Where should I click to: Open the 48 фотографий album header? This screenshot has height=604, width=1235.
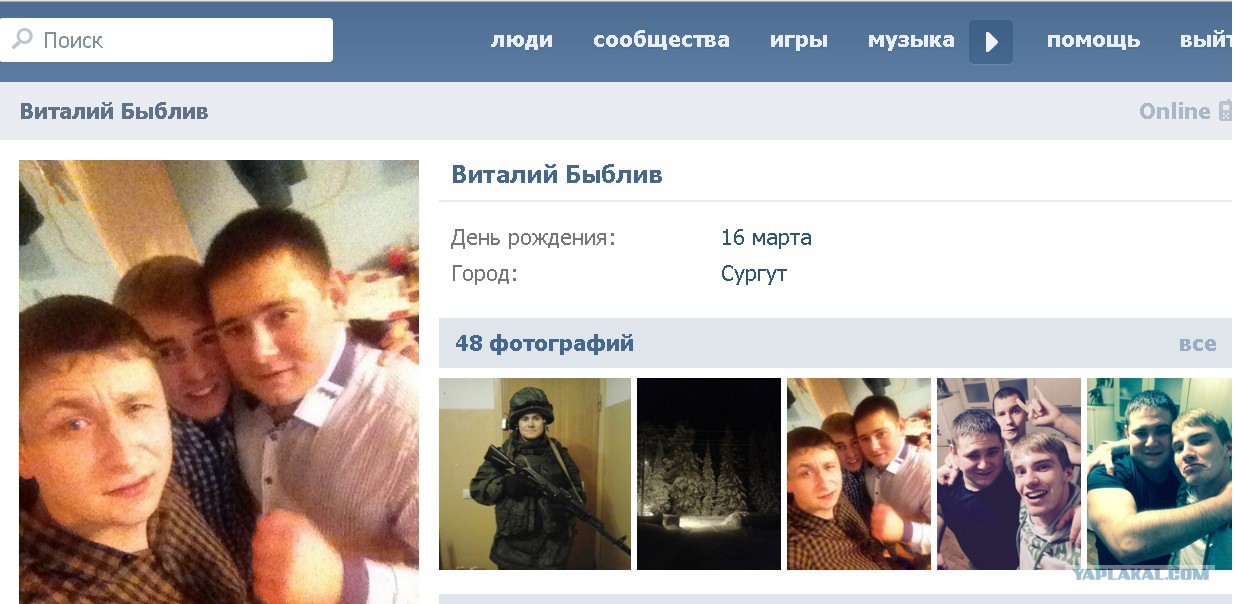click(x=545, y=344)
